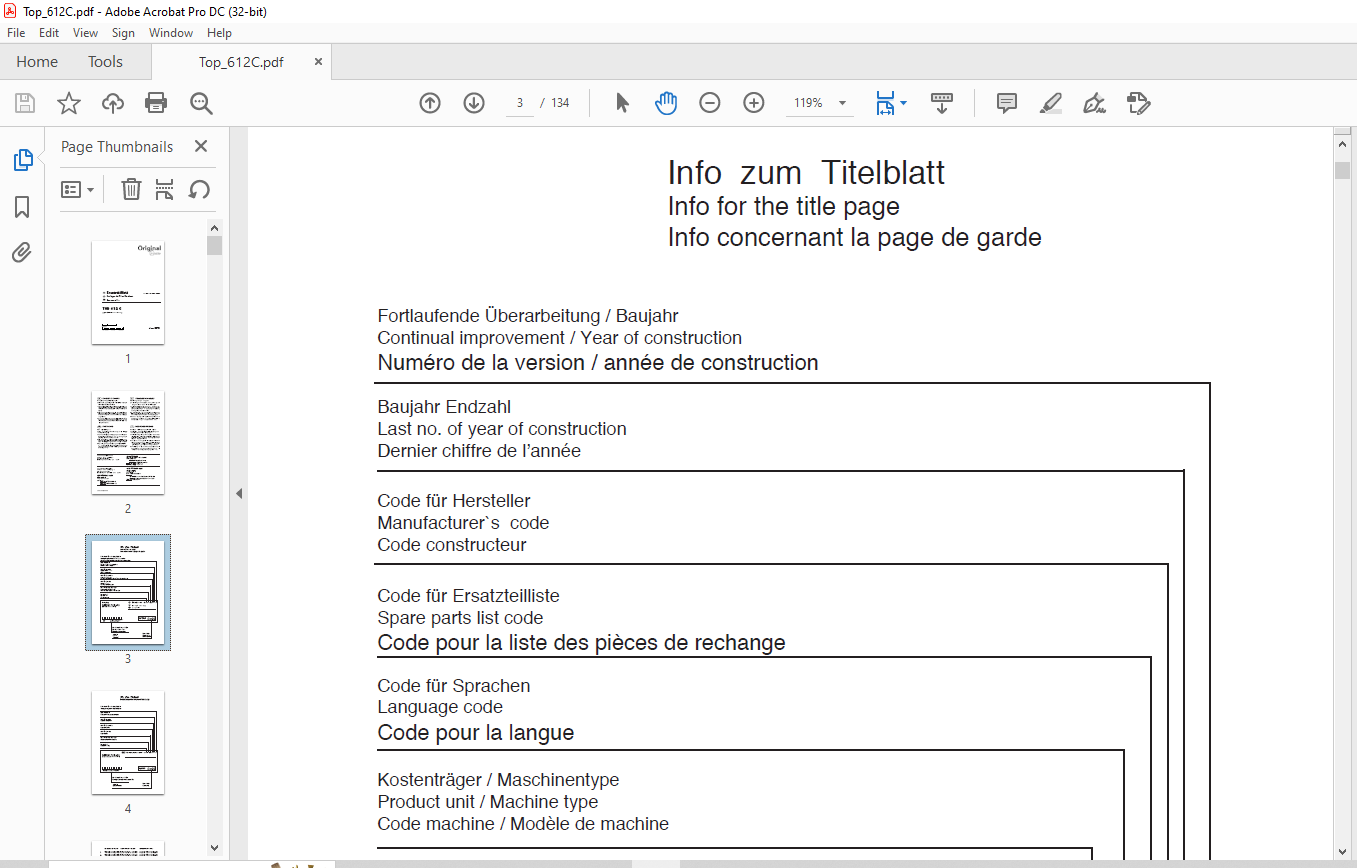Image resolution: width=1357 pixels, height=868 pixels.
Task: Zoom out using the minus icon
Action: 710,103
